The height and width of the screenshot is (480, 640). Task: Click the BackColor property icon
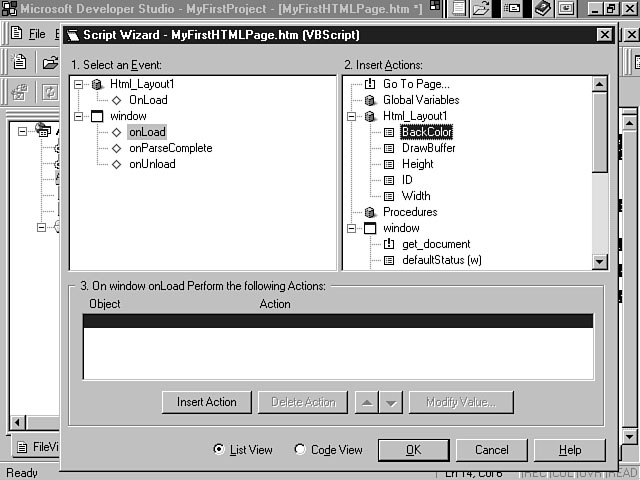389,132
